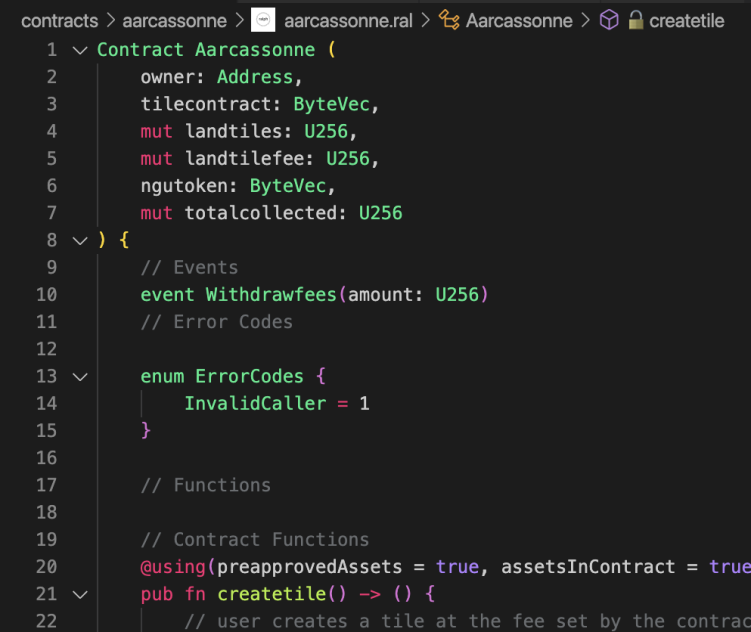Click 'ngutoken' field name
751x632 pixels.
pos(184,186)
